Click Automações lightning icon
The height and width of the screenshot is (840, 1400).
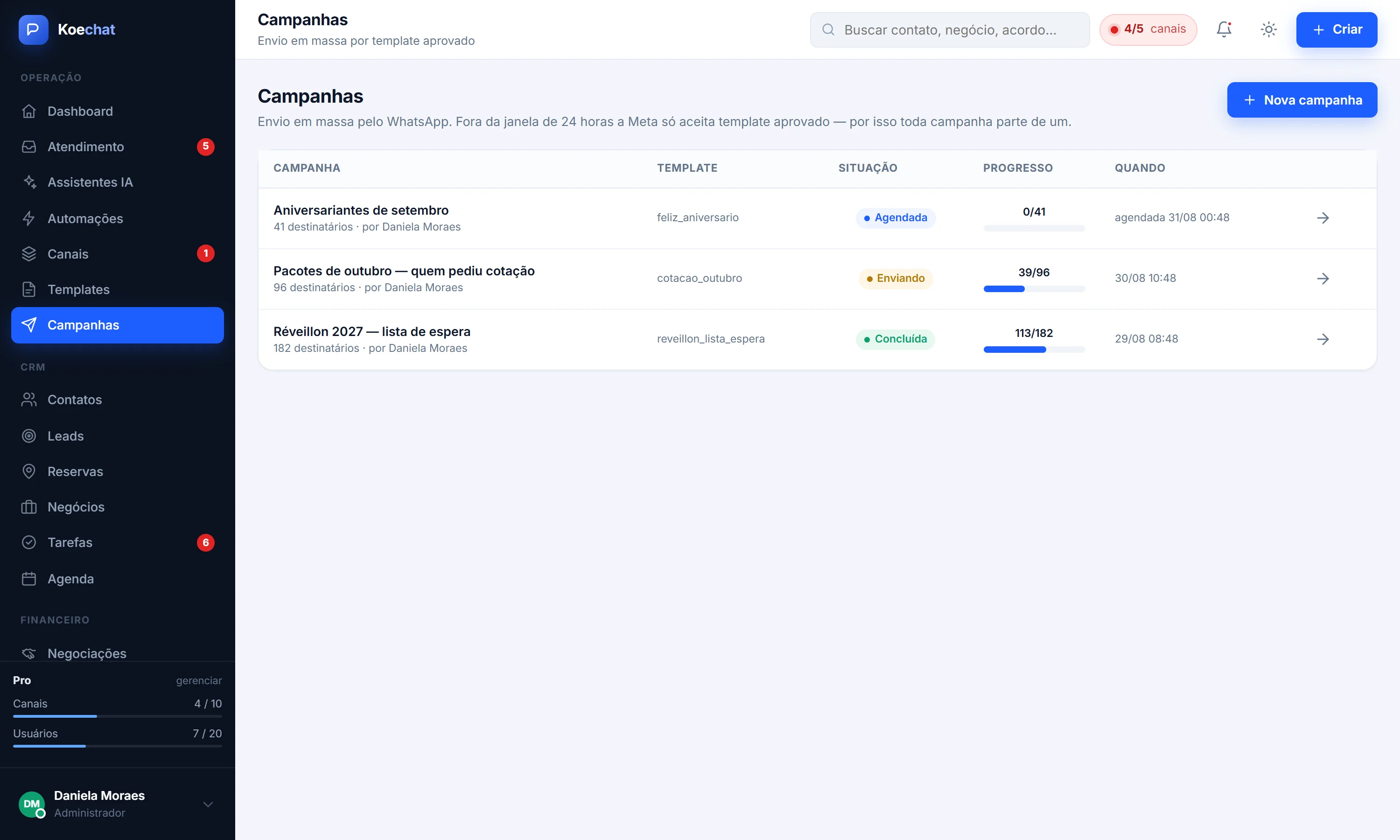tap(29, 218)
